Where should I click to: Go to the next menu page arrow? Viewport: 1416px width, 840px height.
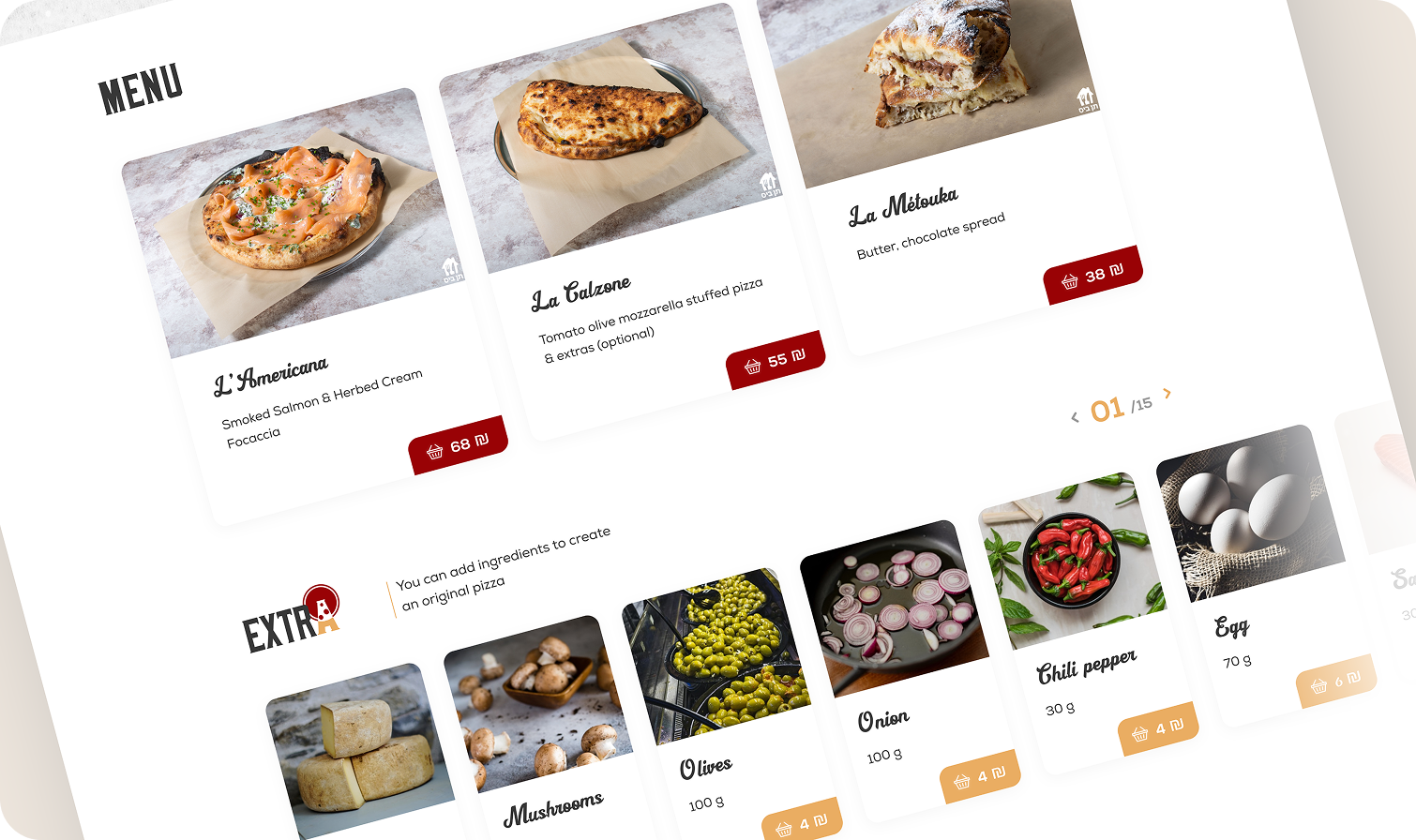pos(1167,393)
